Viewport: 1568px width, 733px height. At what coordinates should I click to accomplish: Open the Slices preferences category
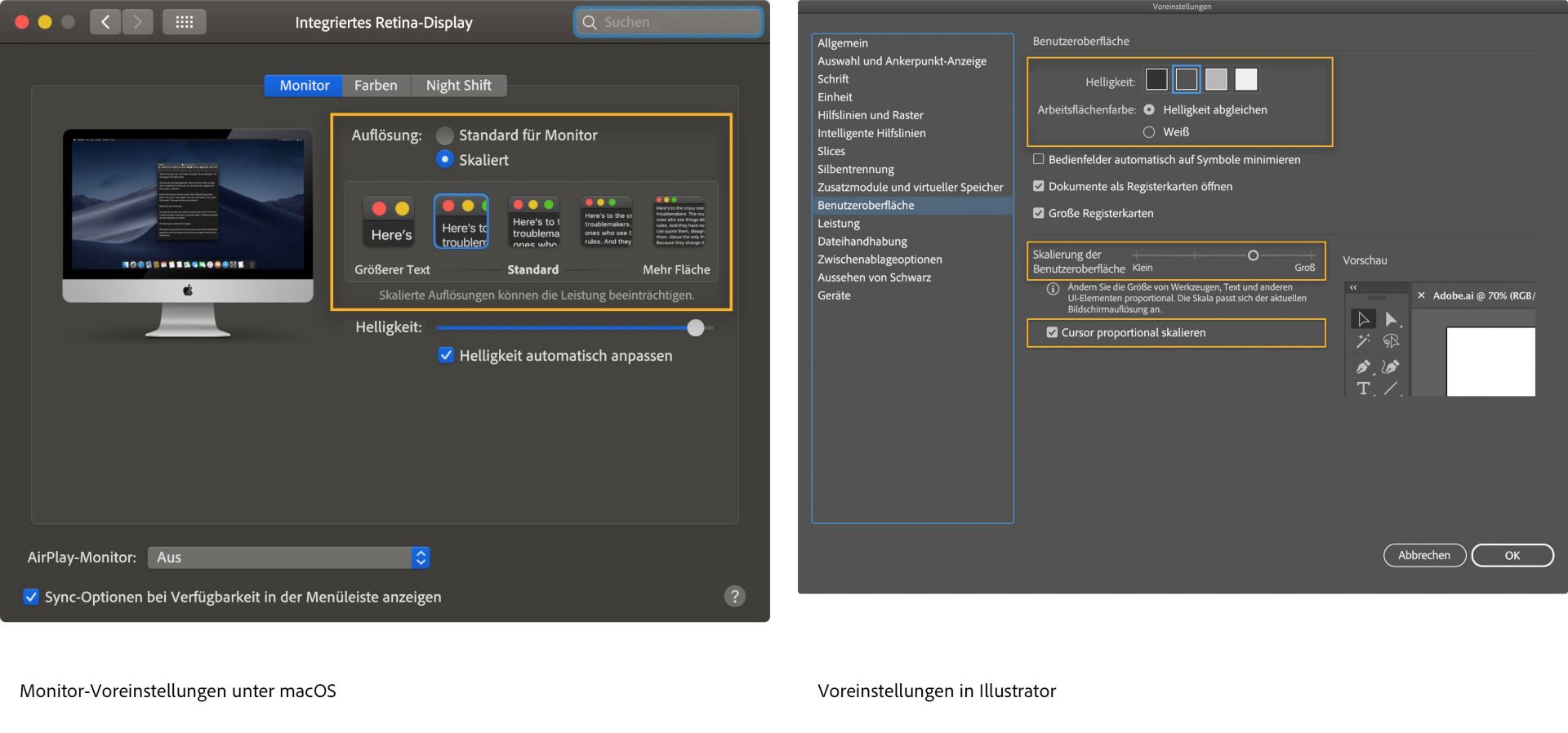coord(912,151)
